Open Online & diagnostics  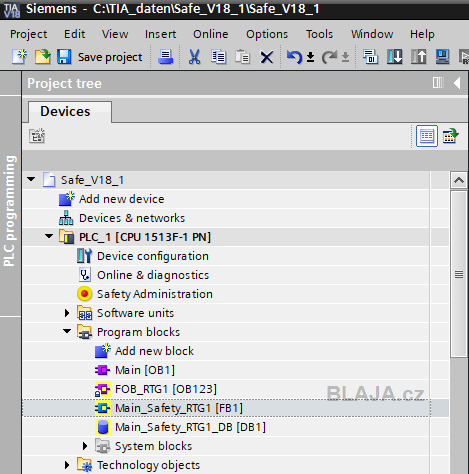pyautogui.click(x=153, y=275)
